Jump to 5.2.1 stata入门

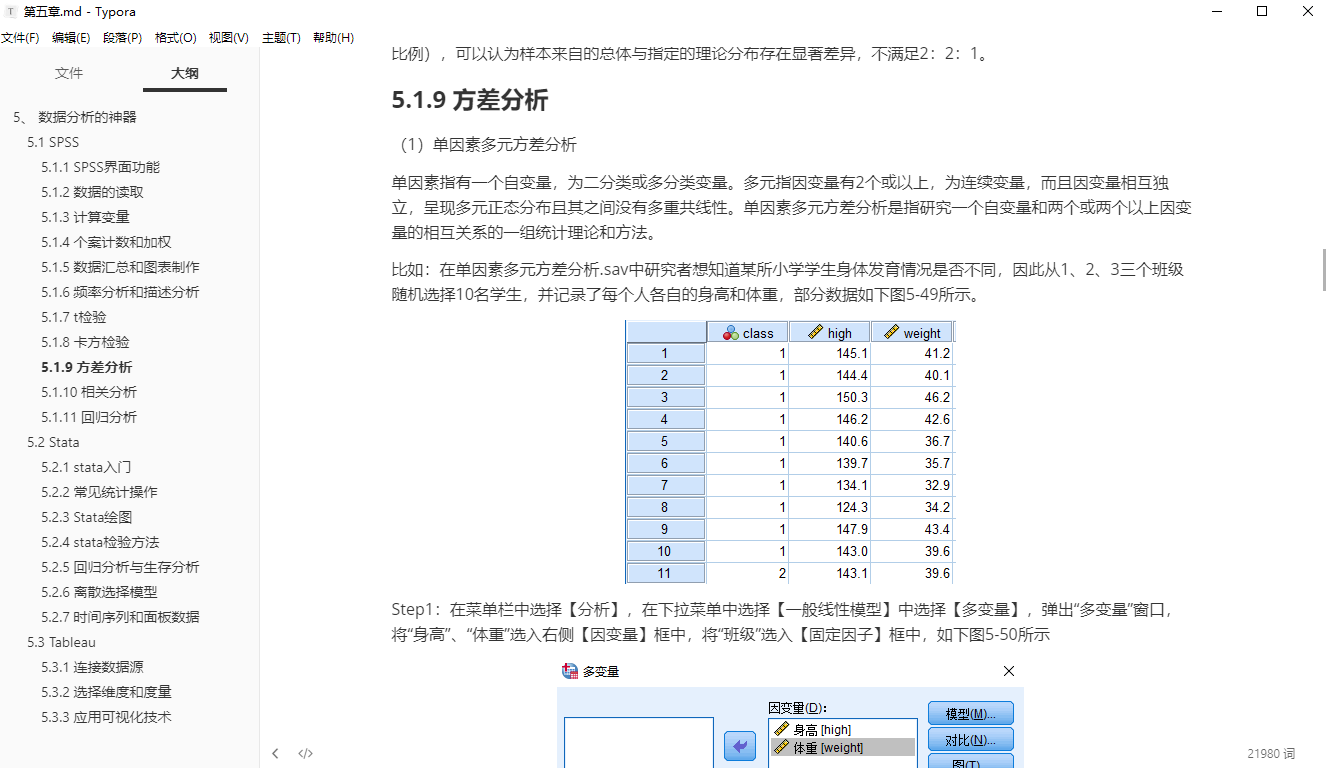click(86, 467)
